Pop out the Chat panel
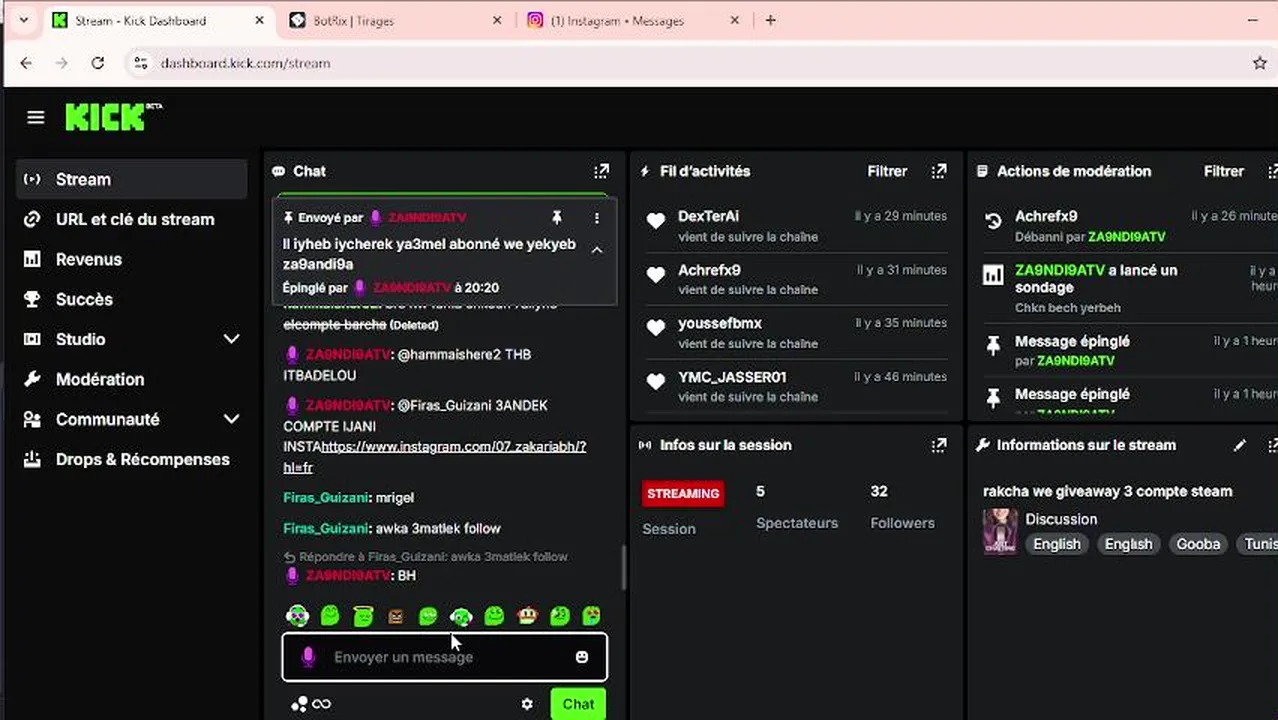1278x720 pixels. pyautogui.click(x=601, y=171)
